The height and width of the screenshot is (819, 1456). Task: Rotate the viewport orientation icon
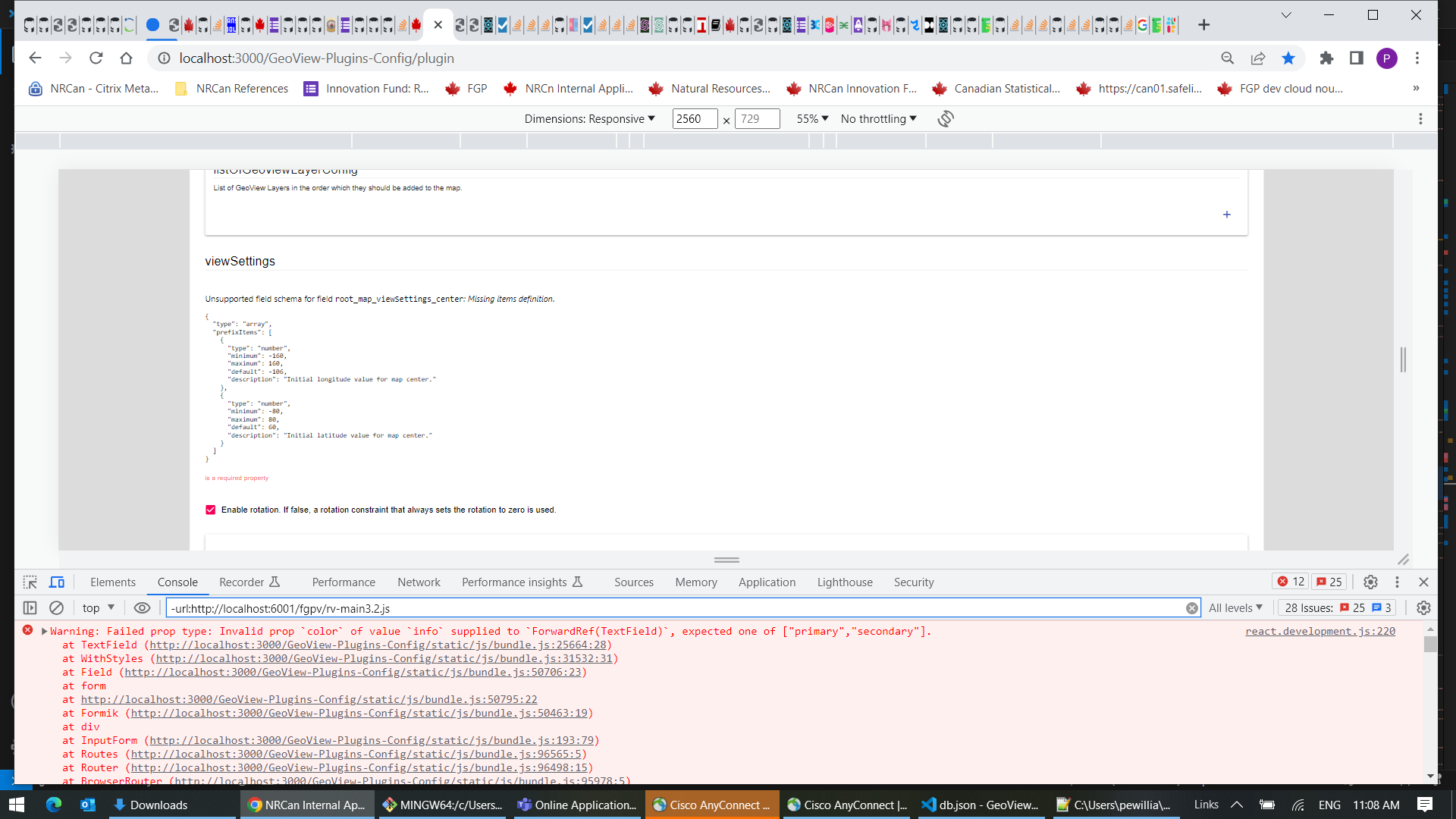(x=945, y=118)
